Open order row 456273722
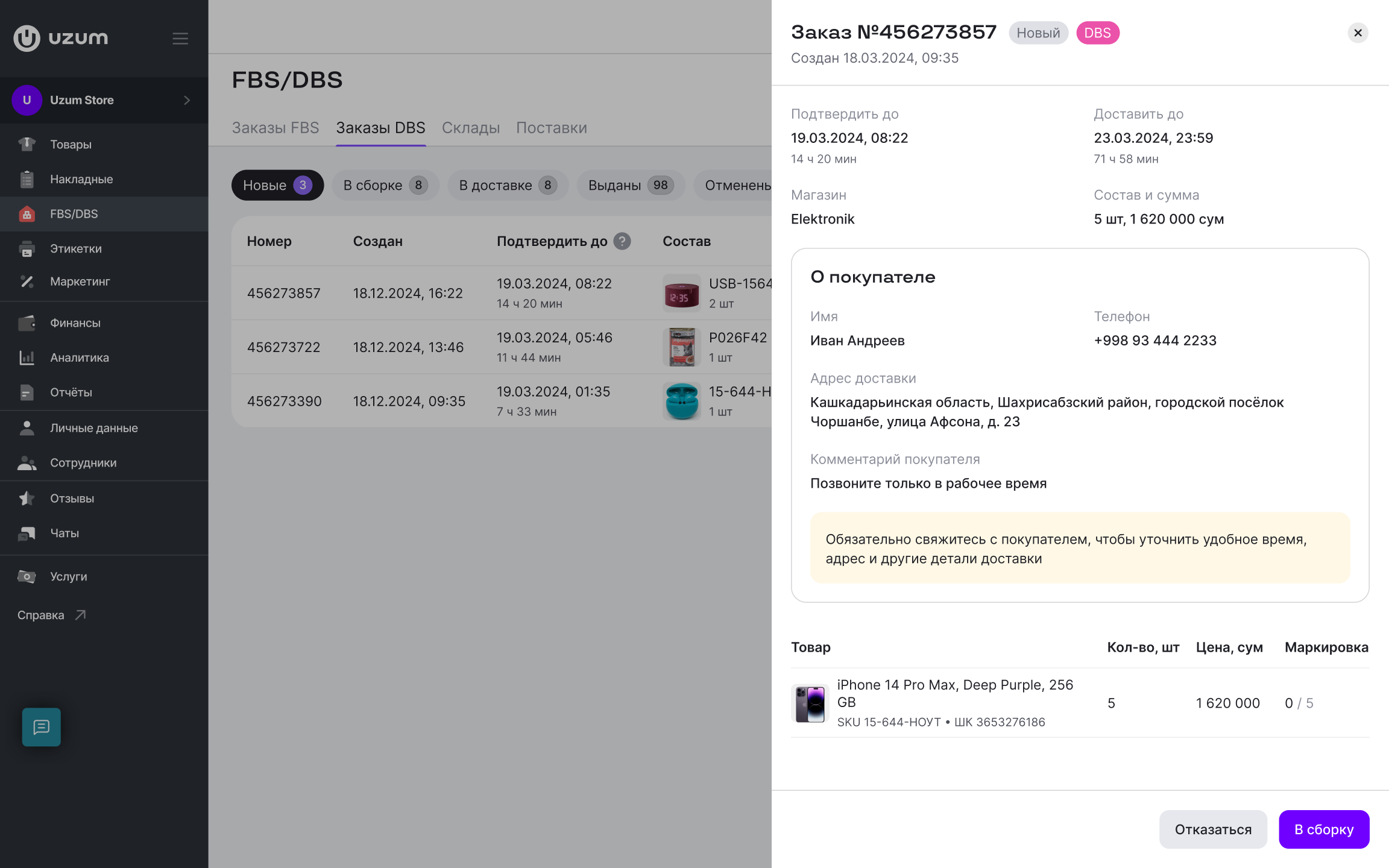The image size is (1389, 868). [502, 347]
